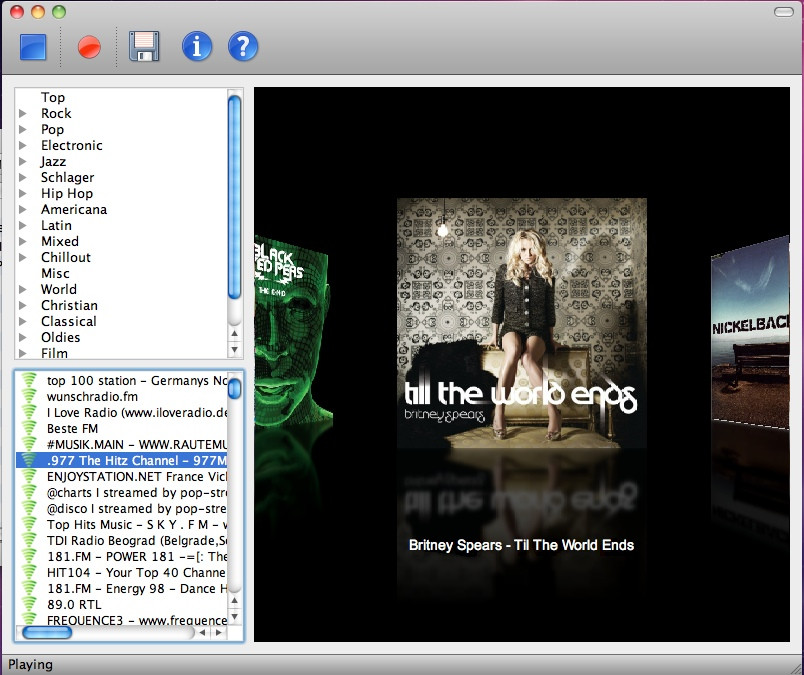Select '181.FM - POWER 181' station
Screen dimensions: 804x675
point(137,557)
